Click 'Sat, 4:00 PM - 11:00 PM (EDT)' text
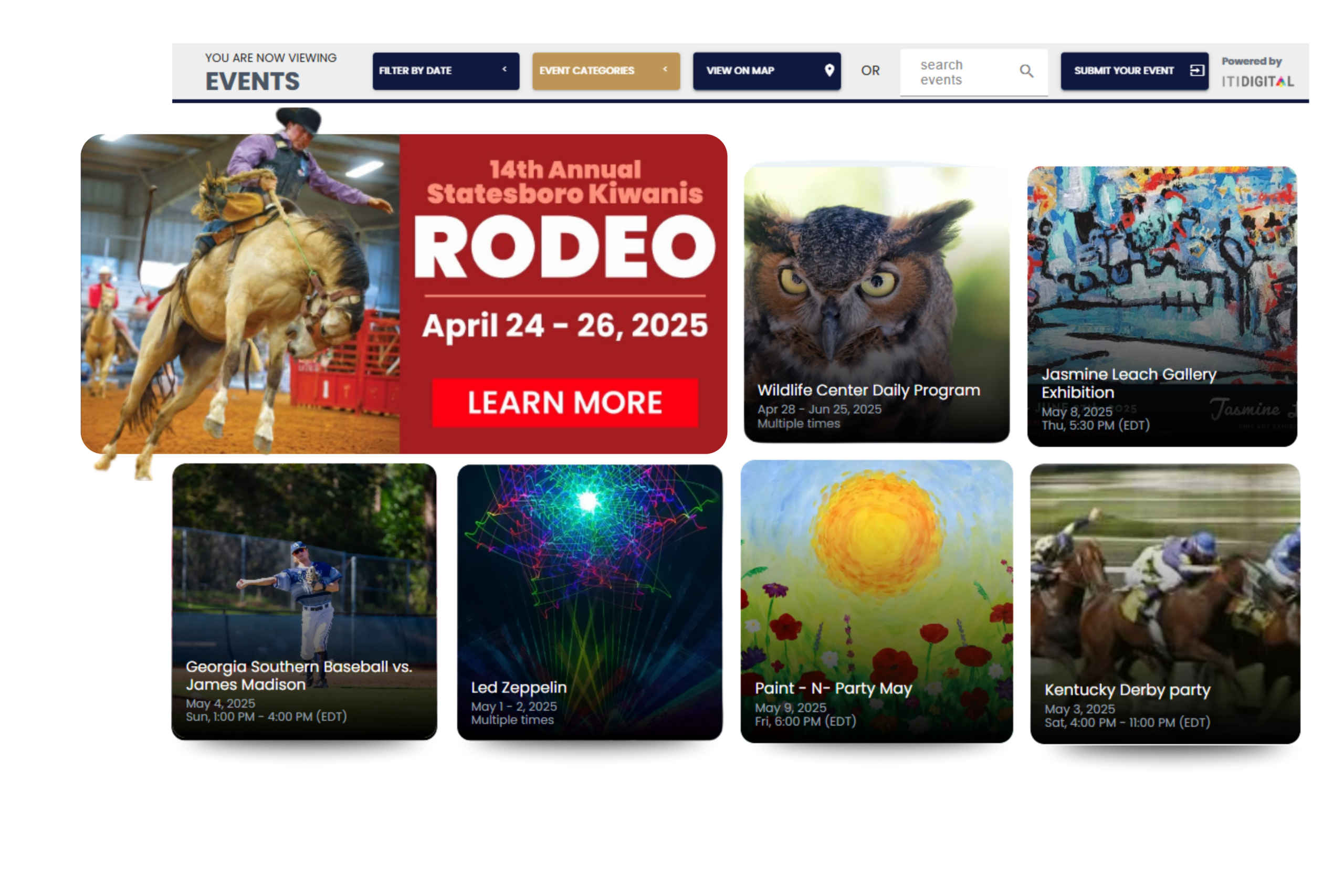 pos(1127,722)
